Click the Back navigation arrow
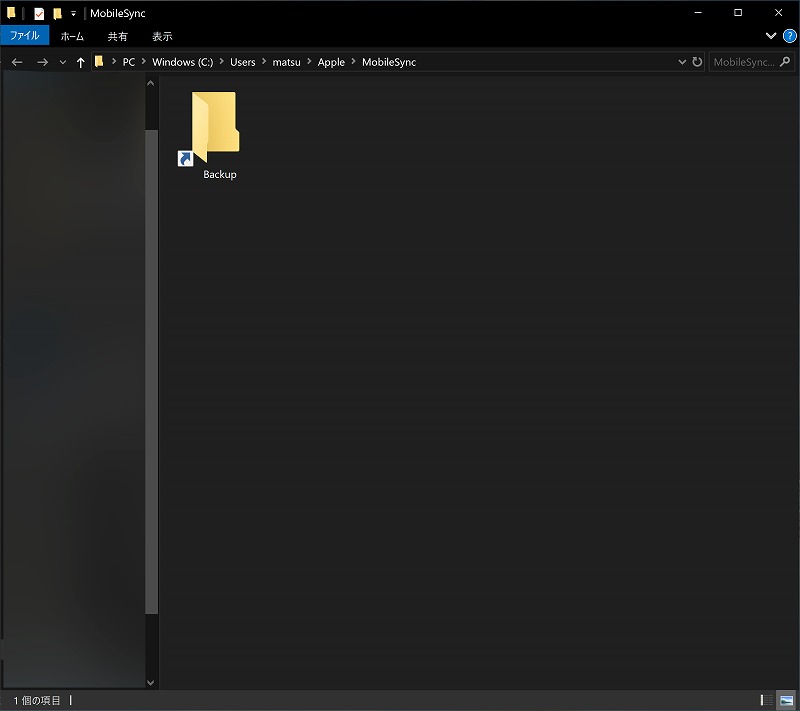This screenshot has width=800, height=711. [x=17, y=62]
